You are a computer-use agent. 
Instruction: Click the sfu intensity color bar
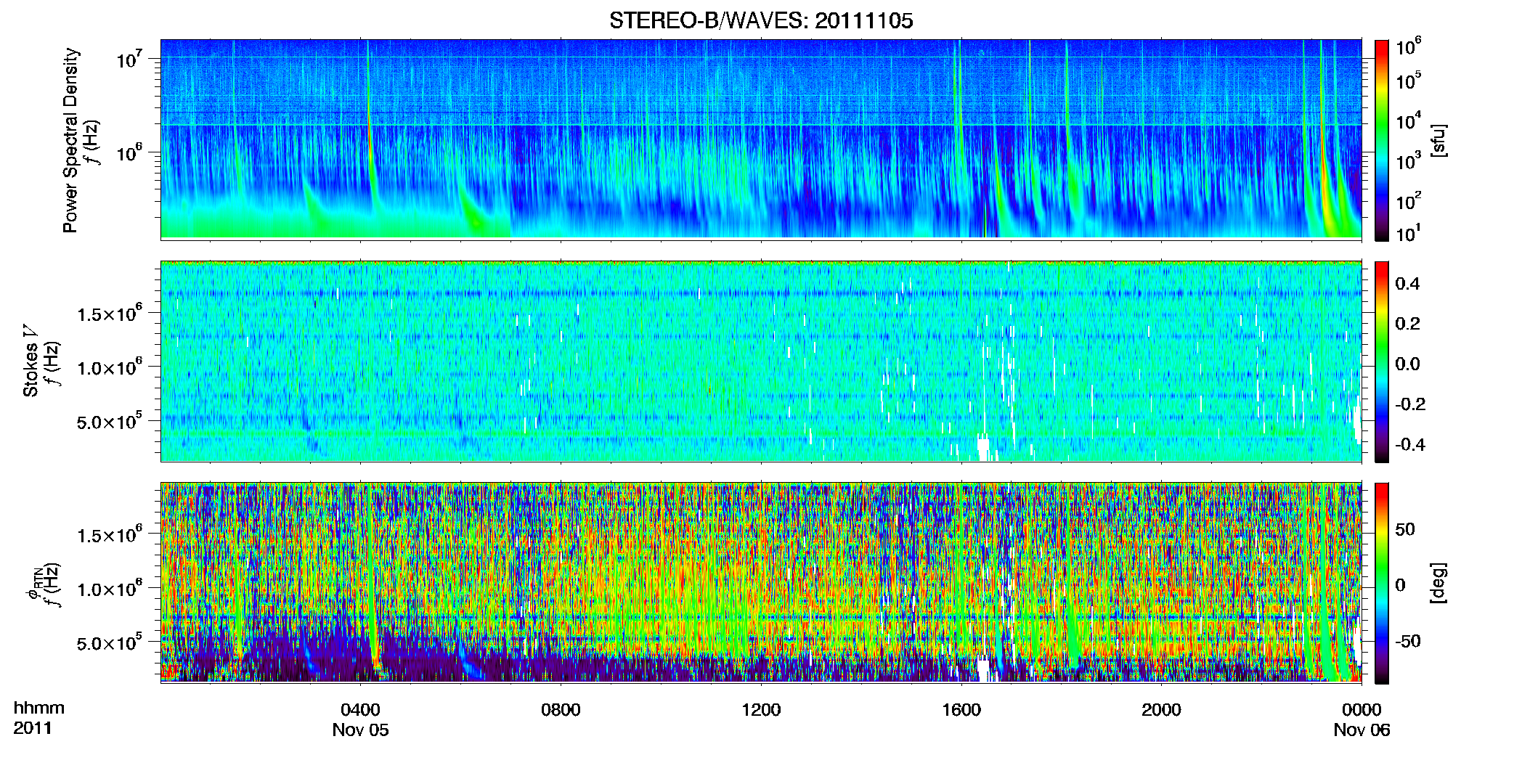click(x=1382, y=140)
